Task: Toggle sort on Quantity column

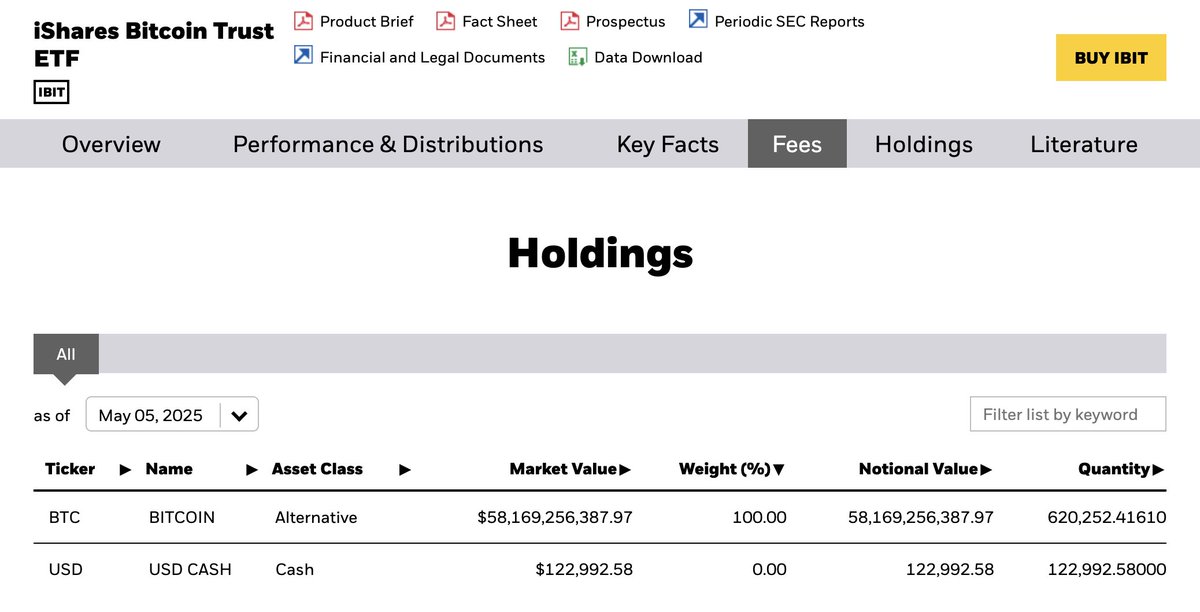Action: point(1158,469)
